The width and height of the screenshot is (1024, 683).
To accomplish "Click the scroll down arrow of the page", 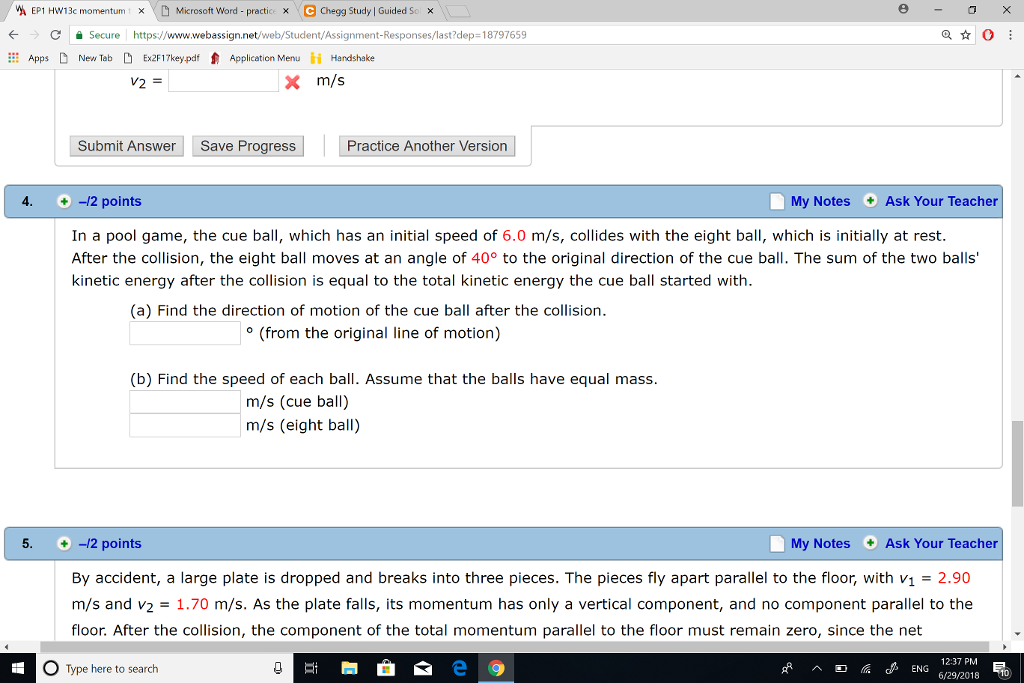I will point(1017,634).
